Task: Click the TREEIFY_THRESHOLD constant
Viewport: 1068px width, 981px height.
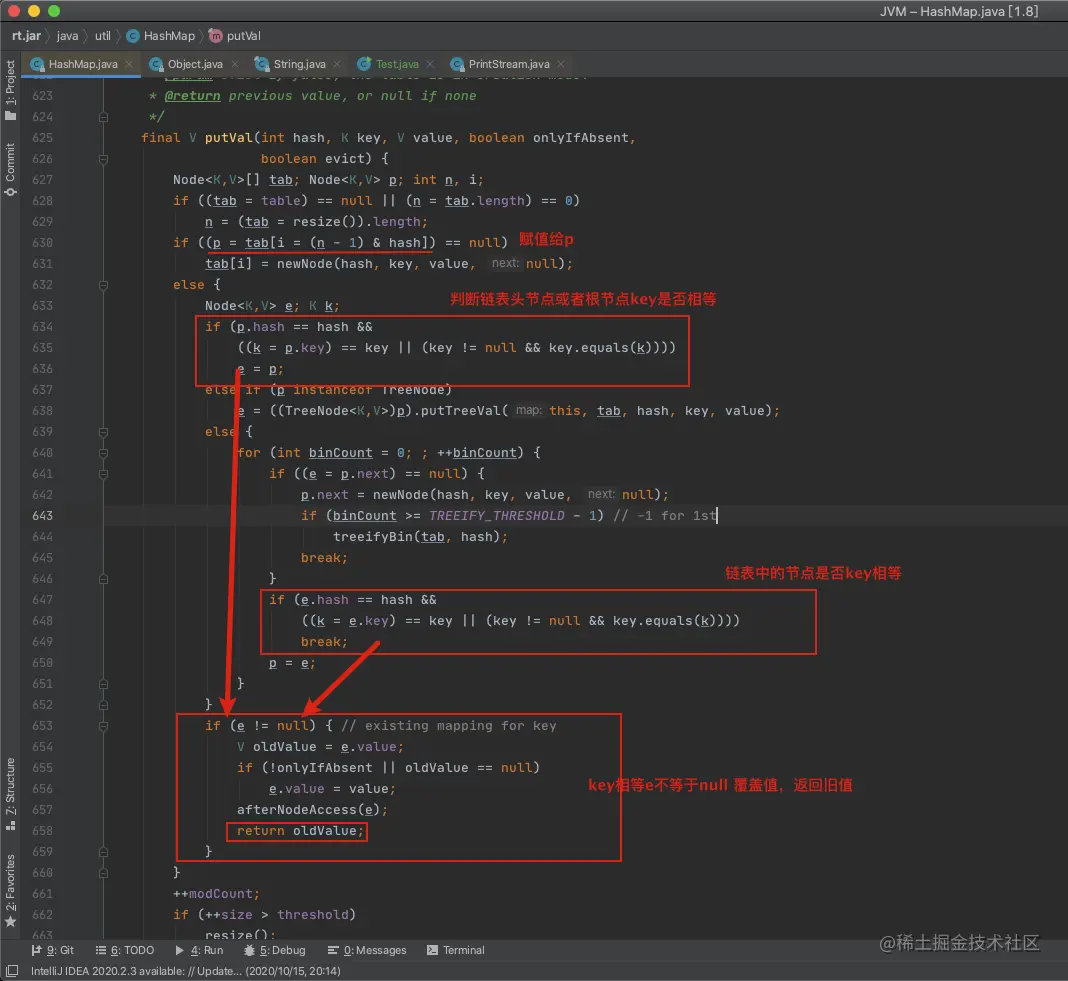Action: [x=497, y=516]
